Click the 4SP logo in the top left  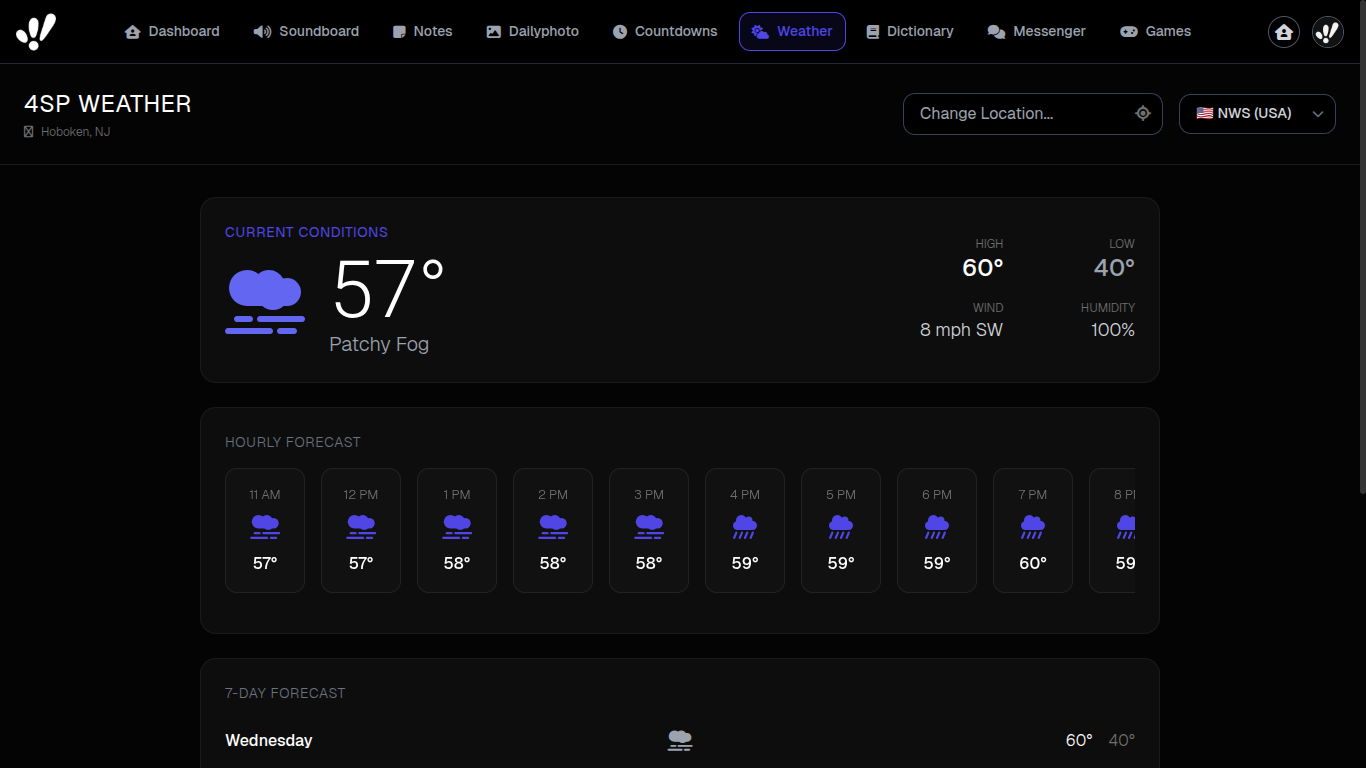pos(36,31)
